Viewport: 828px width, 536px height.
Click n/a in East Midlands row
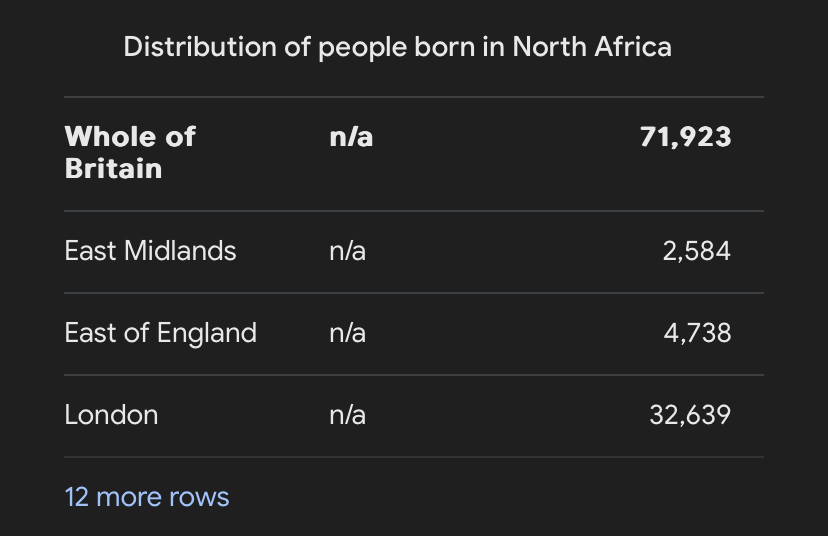347,251
